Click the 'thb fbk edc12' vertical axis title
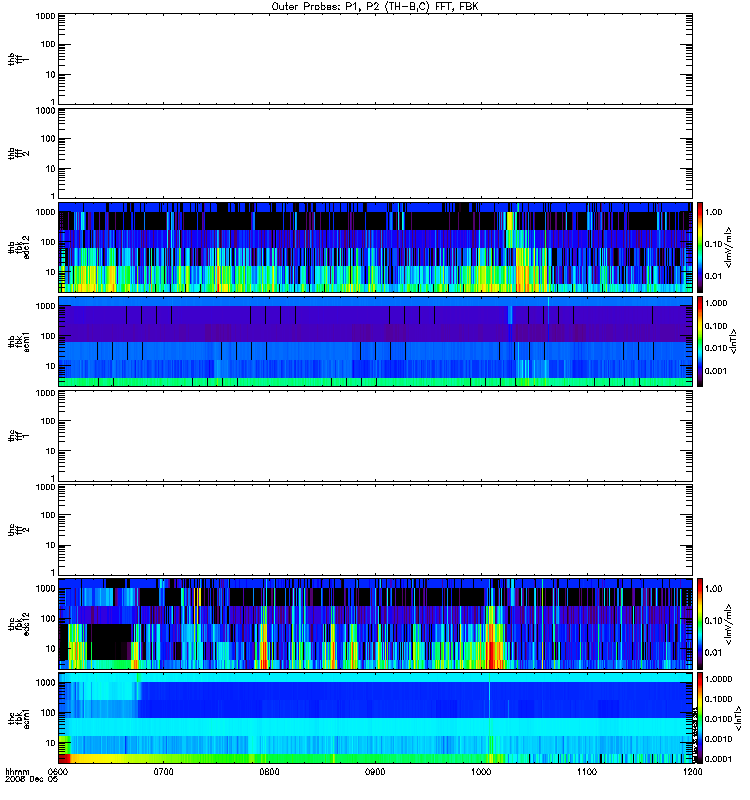The height and width of the screenshot is (800, 750). 19,247
